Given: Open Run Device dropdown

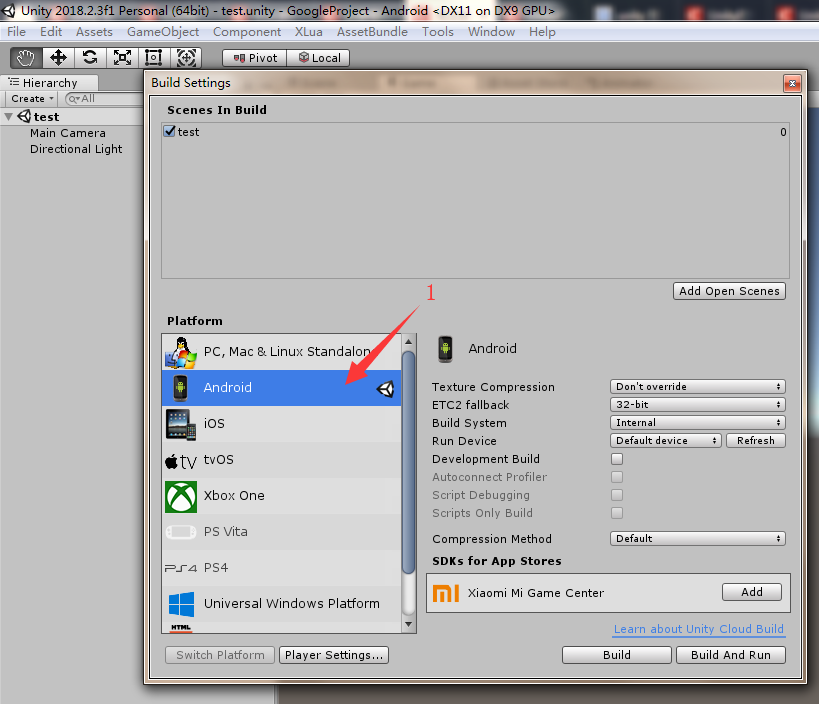Looking at the screenshot, I should [665, 441].
